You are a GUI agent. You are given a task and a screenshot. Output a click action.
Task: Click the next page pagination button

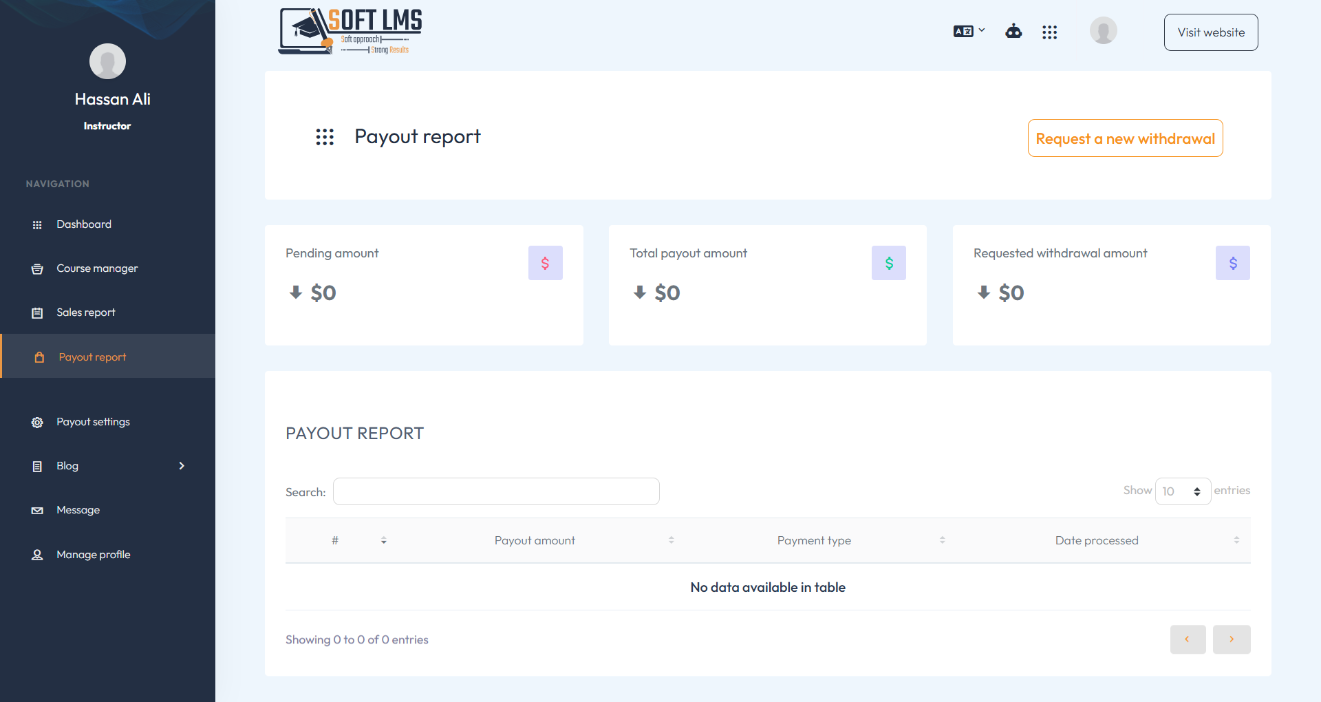coord(1232,639)
